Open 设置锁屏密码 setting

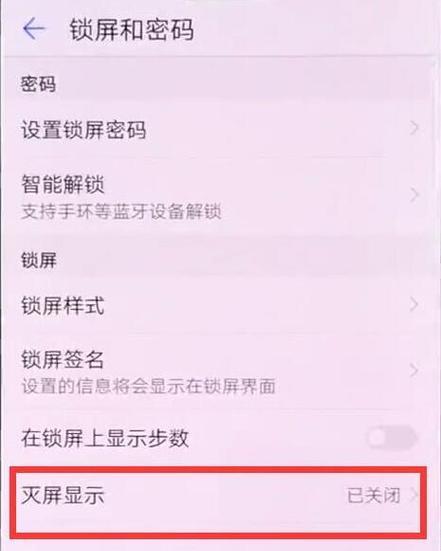pos(220,129)
